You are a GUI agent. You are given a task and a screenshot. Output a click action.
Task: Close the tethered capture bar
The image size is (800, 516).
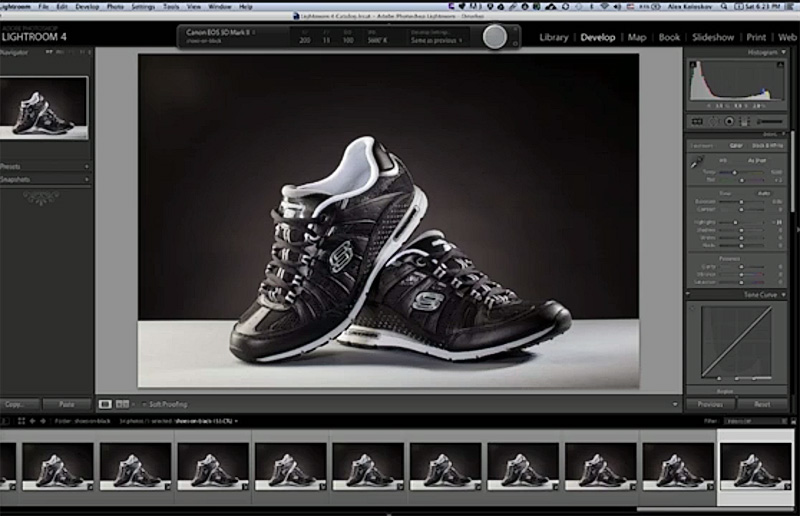[515, 30]
